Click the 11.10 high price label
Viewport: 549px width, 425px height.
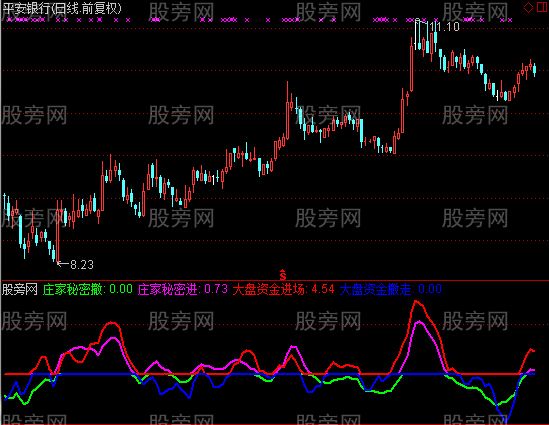pos(444,27)
